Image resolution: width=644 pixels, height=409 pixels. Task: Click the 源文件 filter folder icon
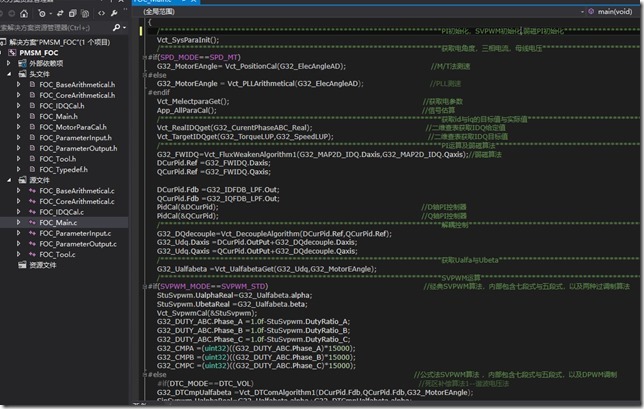click(x=22, y=180)
